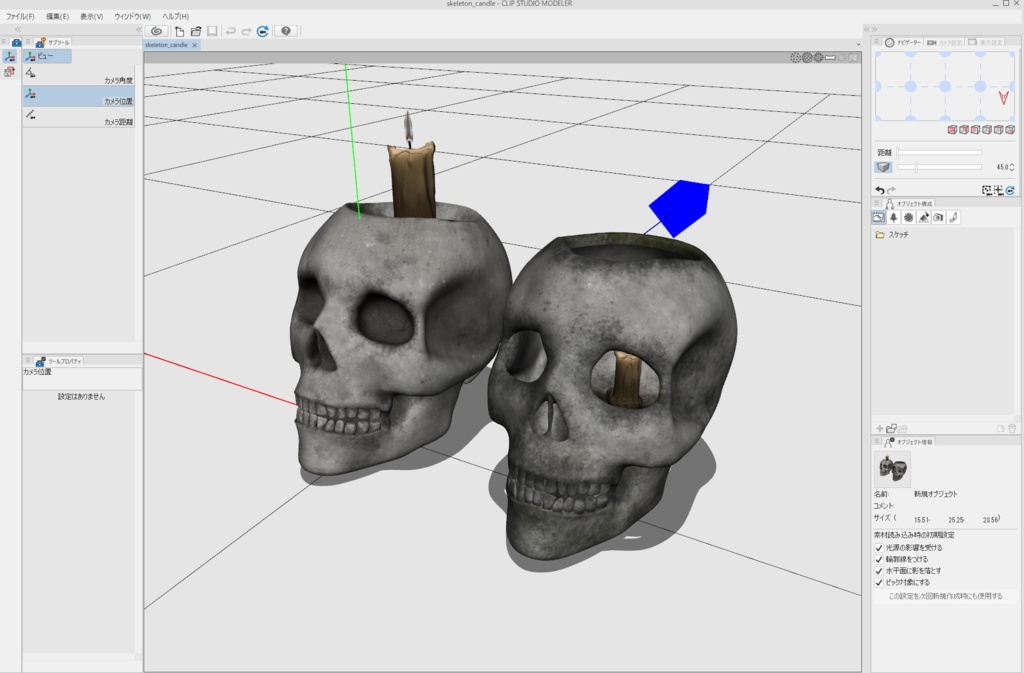Click the 距離 distance slider
Viewport: 1024px width, 673px height.
coord(939,151)
